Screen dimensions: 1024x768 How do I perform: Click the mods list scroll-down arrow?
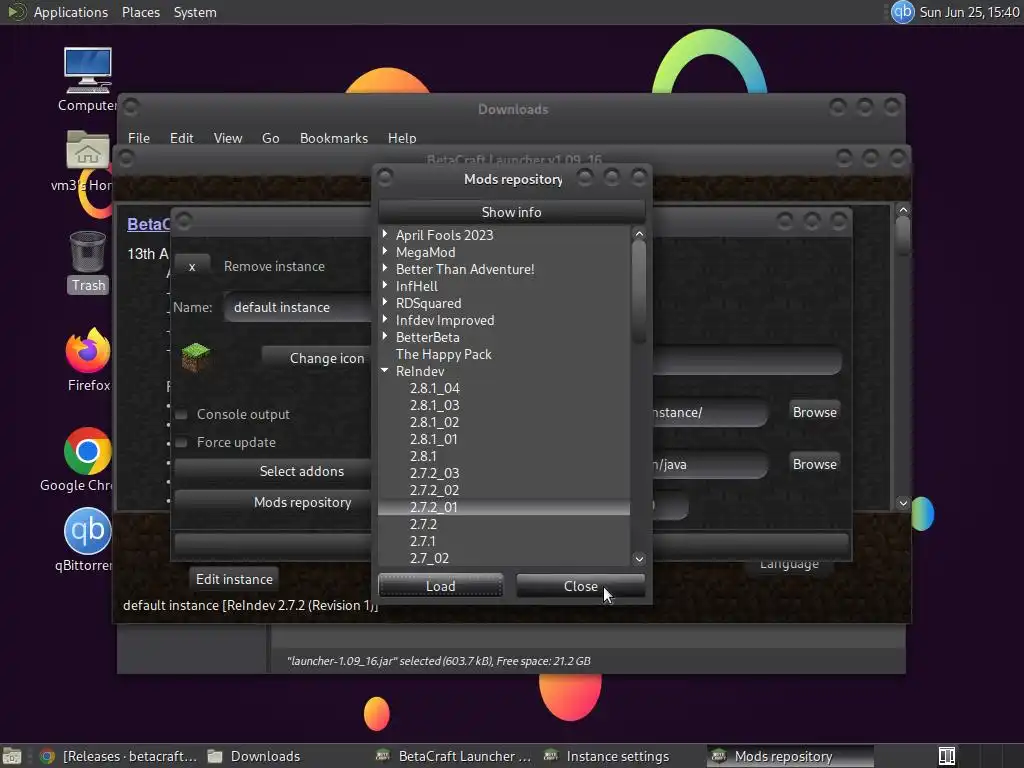(x=639, y=558)
